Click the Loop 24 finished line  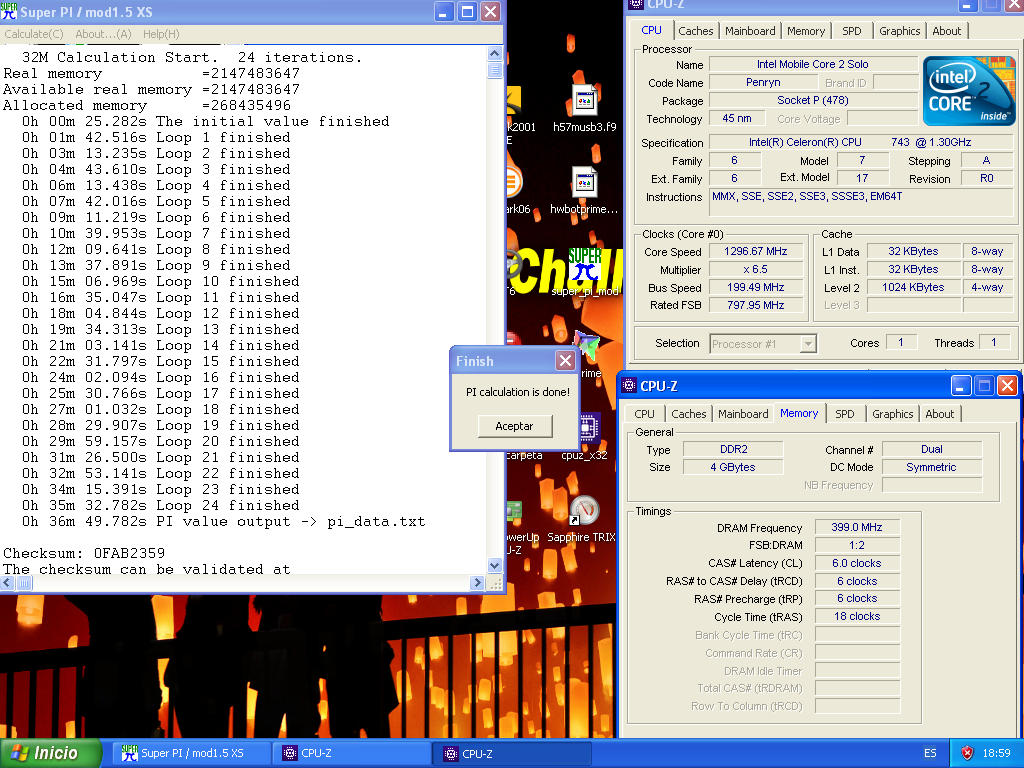tap(161, 505)
